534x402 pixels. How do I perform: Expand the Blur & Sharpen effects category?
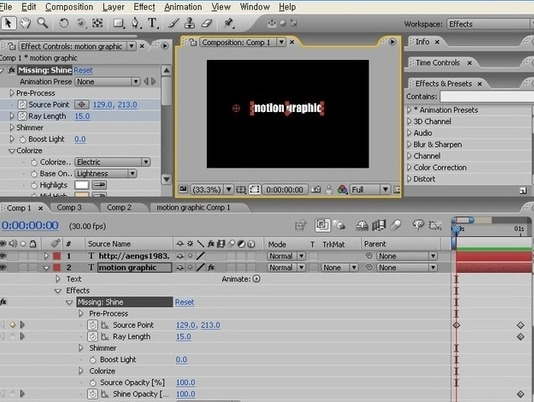point(409,144)
